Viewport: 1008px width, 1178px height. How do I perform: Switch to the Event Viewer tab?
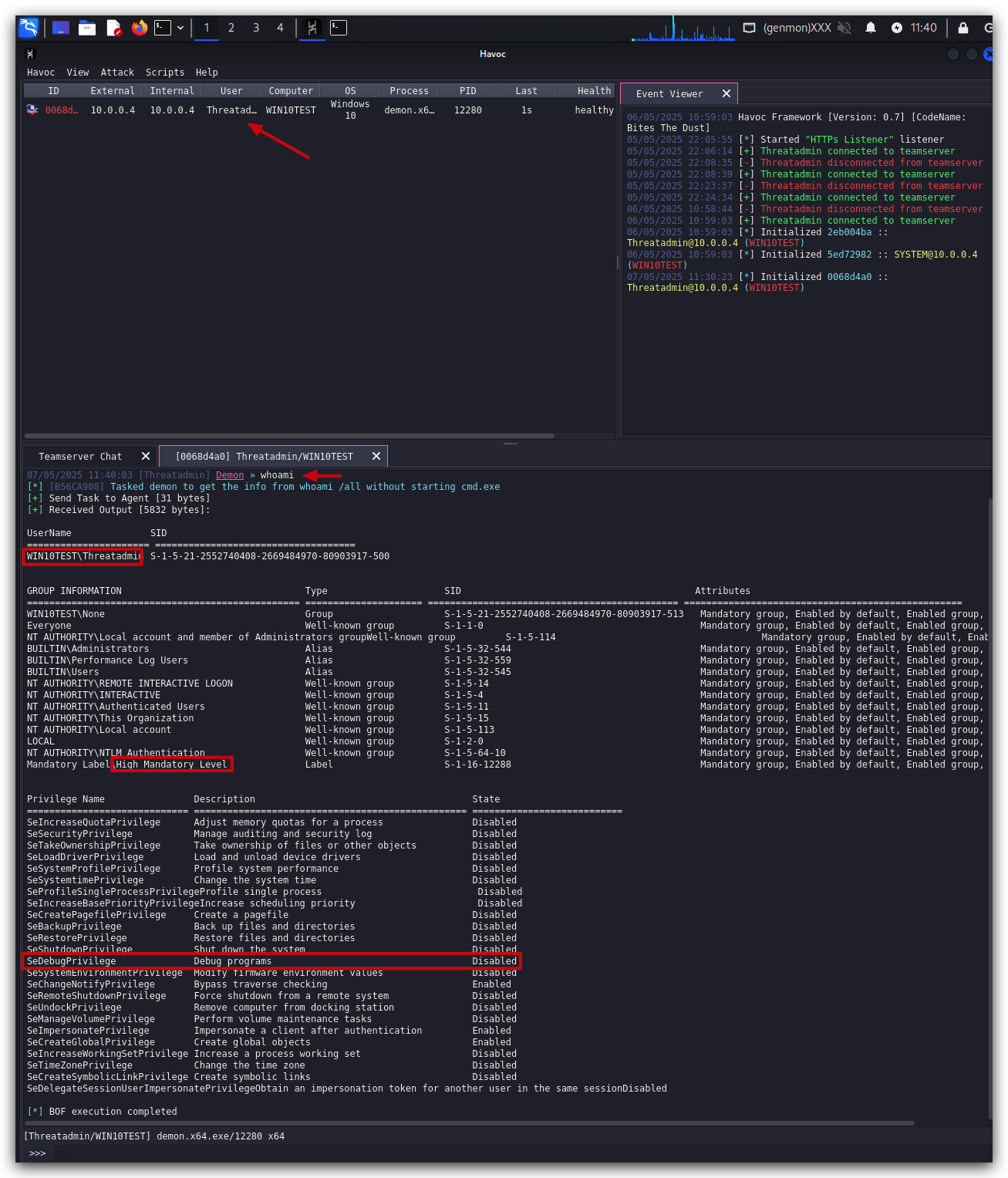coord(669,94)
